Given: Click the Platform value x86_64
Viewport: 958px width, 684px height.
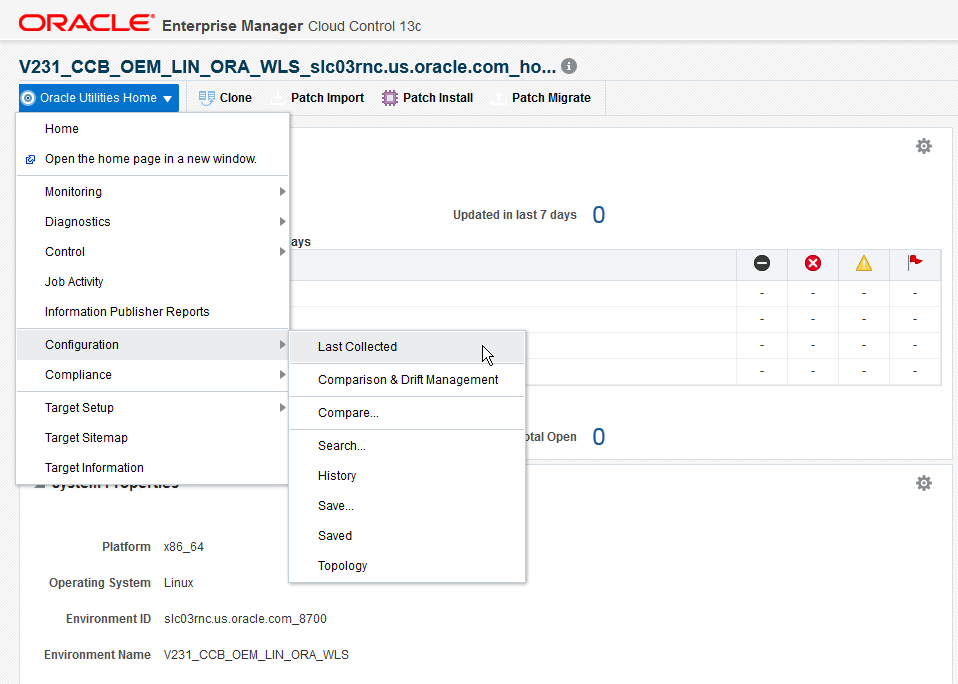Looking at the screenshot, I should pyautogui.click(x=184, y=547).
